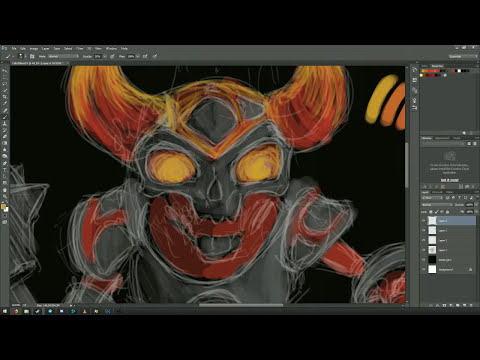Pick the white swatch in Swatches

click(x=459, y=71)
